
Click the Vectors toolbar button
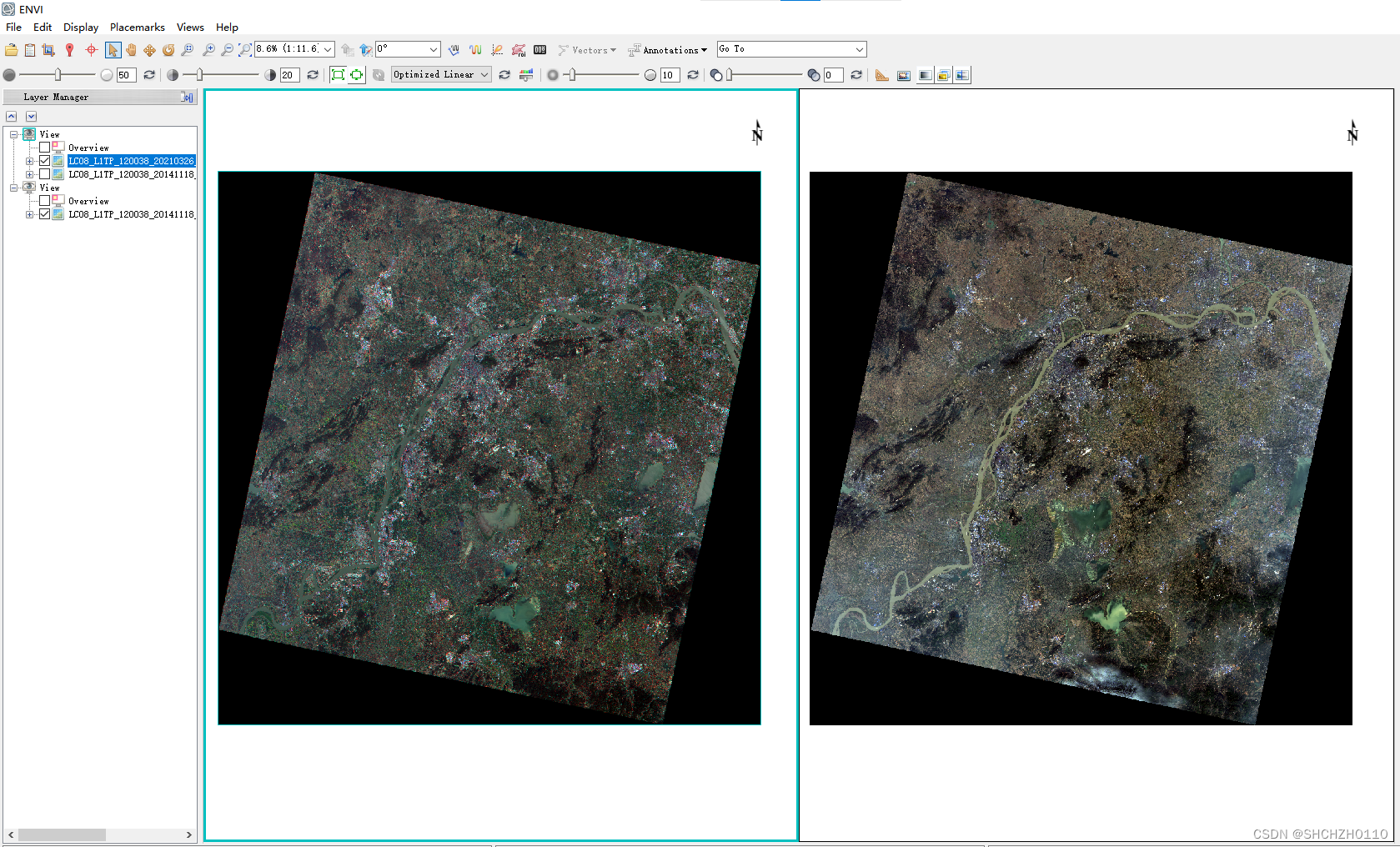click(588, 50)
